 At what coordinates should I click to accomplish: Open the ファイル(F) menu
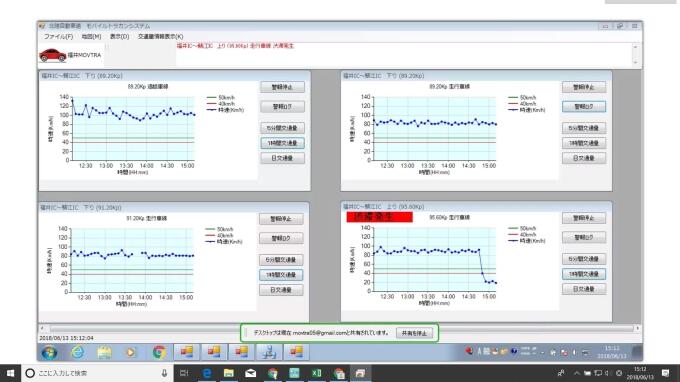coord(58,36)
